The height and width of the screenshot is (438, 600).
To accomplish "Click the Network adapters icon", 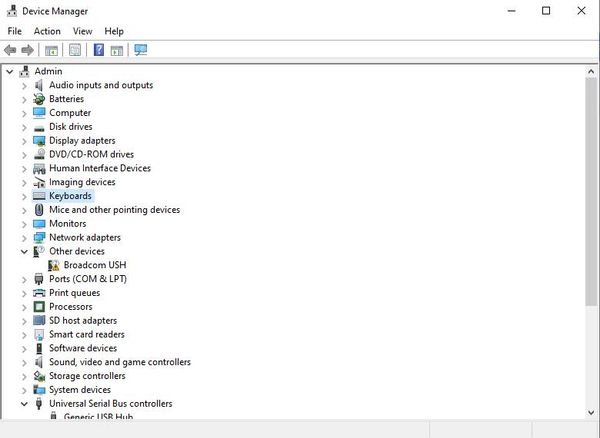I will pos(39,238).
